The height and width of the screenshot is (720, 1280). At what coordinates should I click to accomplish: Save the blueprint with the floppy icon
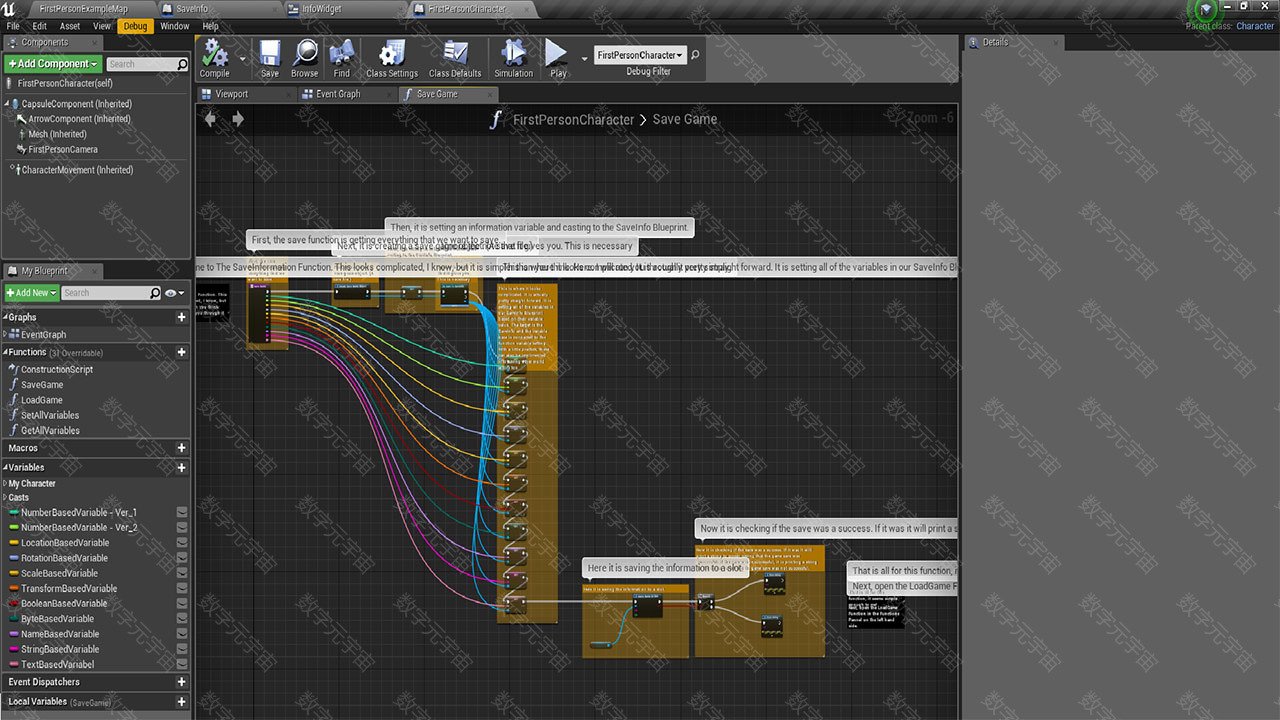point(269,58)
